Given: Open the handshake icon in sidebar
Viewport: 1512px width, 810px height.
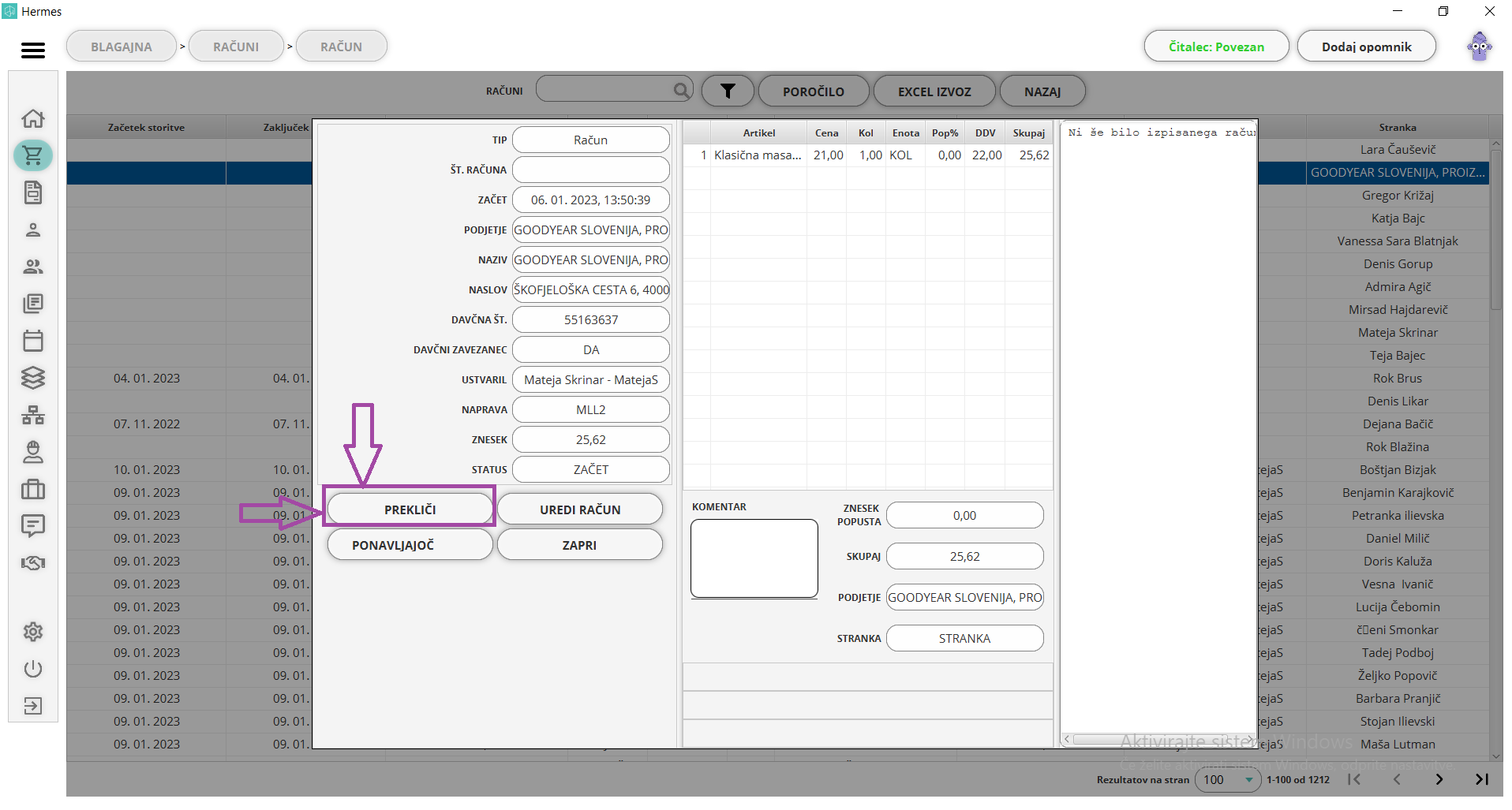Looking at the screenshot, I should [x=33, y=563].
